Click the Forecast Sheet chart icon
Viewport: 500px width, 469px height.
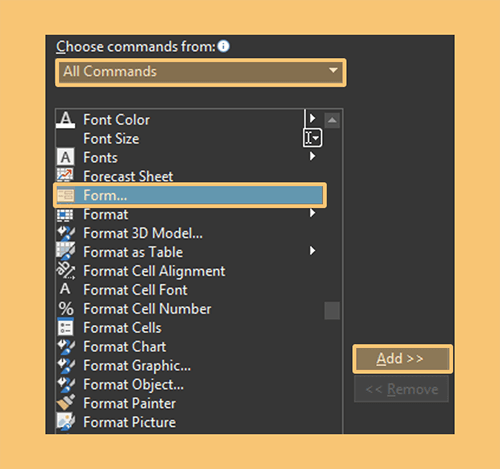(65, 175)
